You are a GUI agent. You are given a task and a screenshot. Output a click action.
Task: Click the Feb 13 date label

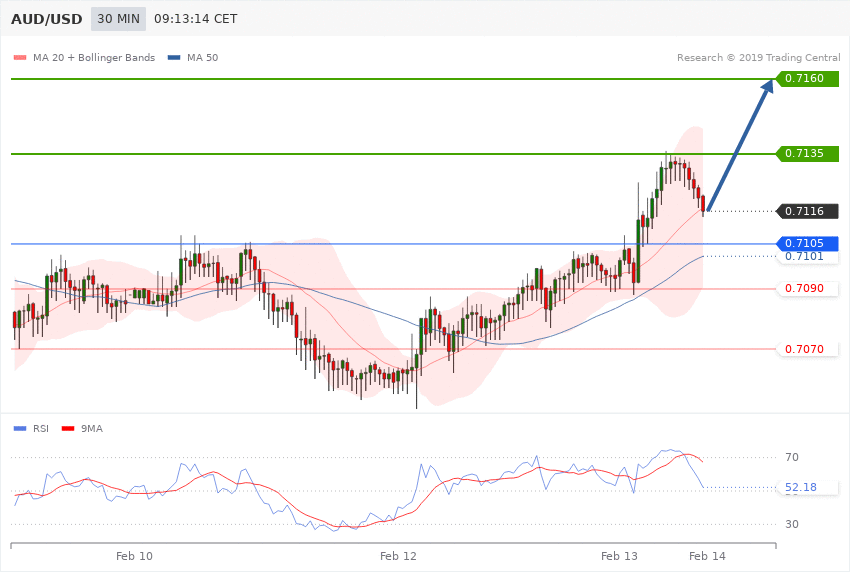point(620,556)
